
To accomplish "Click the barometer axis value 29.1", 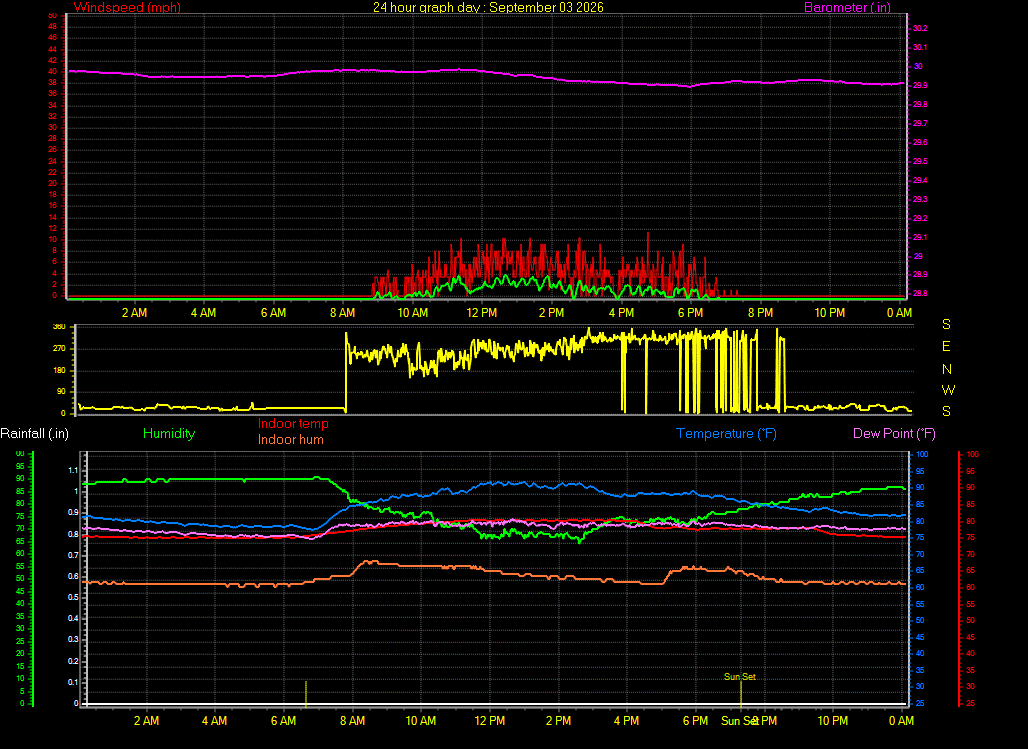I will pos(920,237).
